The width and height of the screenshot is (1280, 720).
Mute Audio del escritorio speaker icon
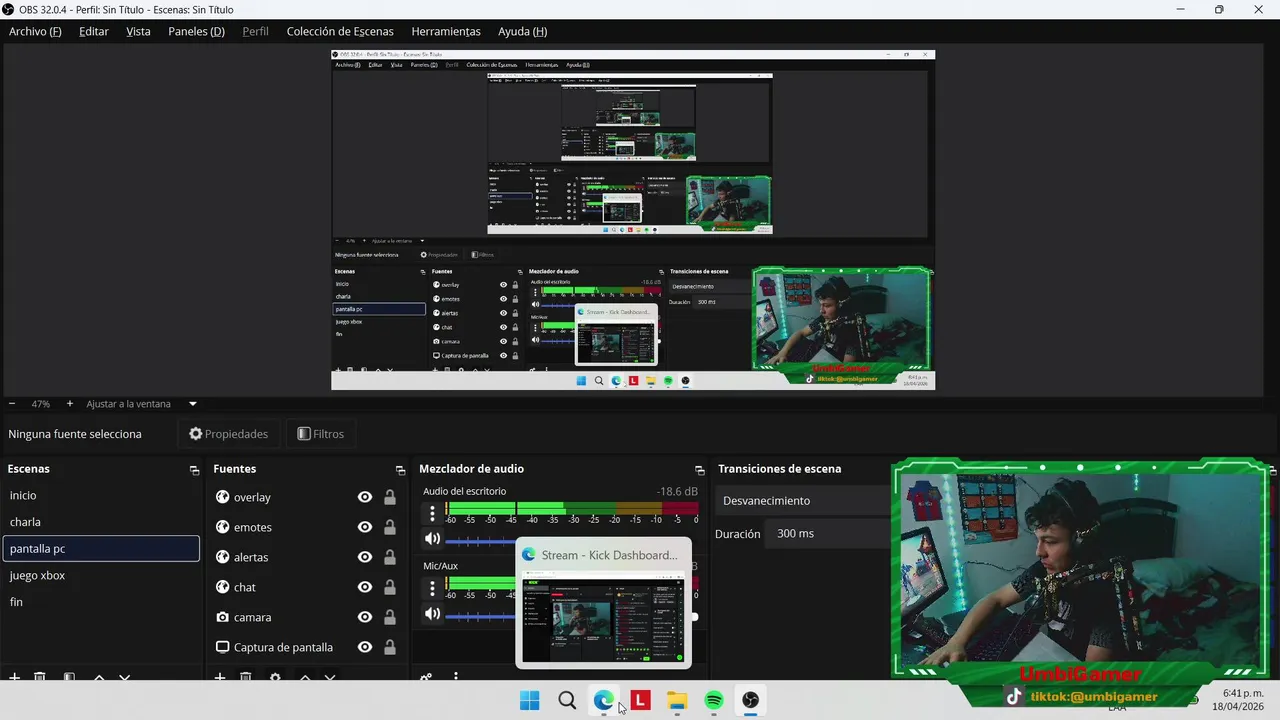click(x=432, y=539)
